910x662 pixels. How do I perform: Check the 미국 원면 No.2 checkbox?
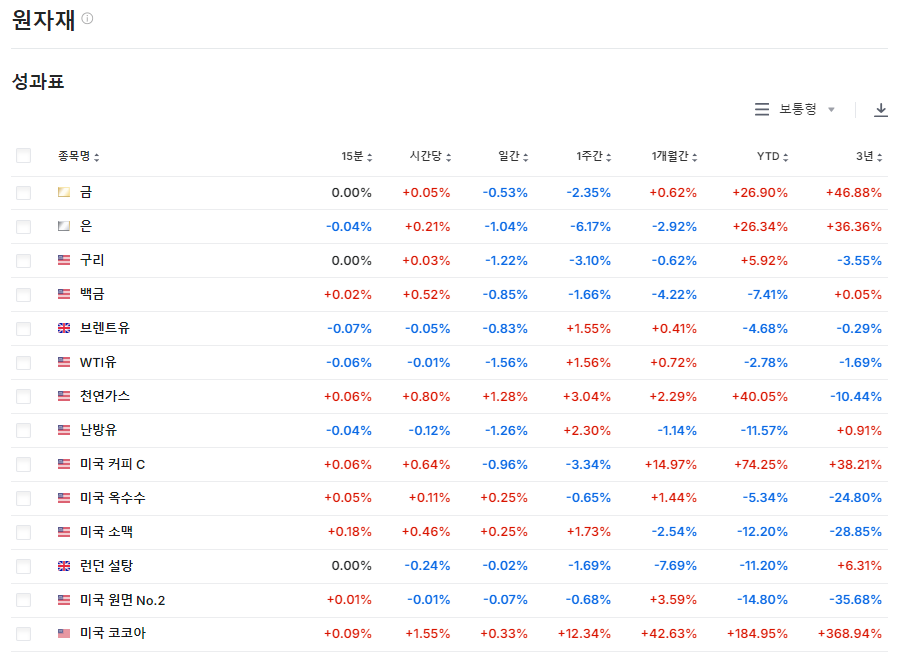coord(23,600)
